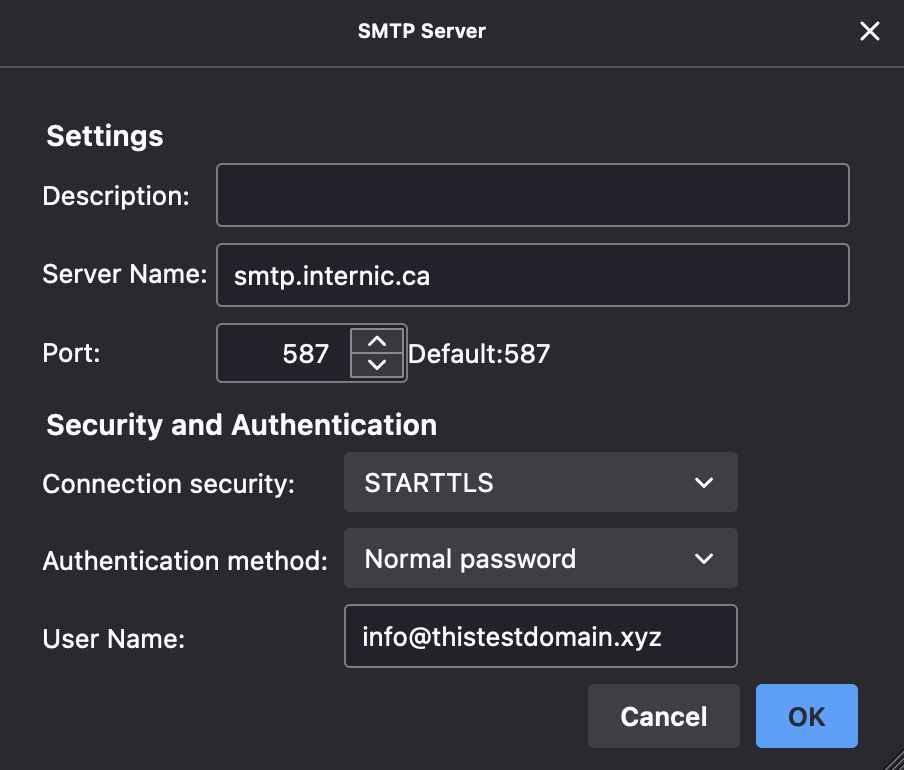The height and width of the screenshot is (770, 904).
Task: Close the SMTP Server dialog
Action: coord(869,31)
